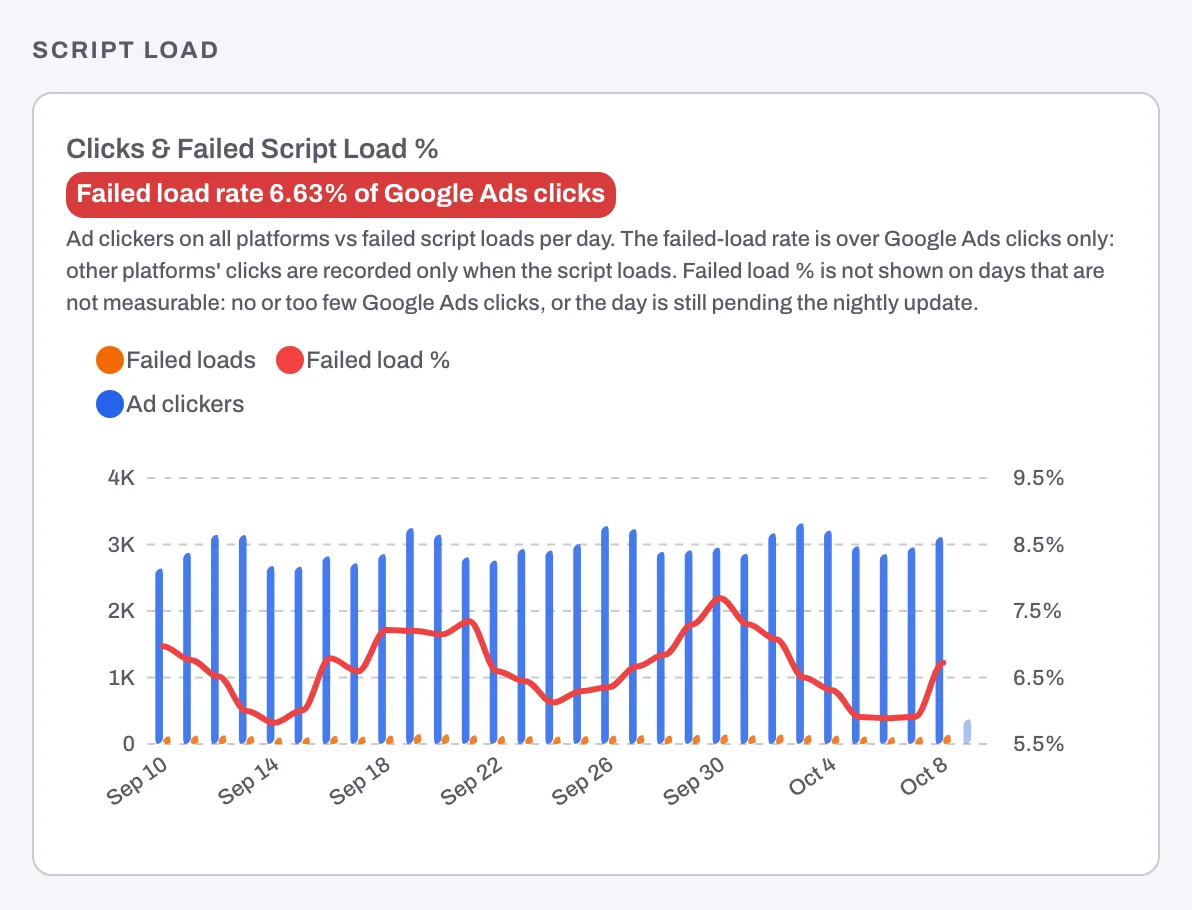Viewport: 1192px width, 910px height.
Task: Click the red line's last point at Oct 8
Action: (943, 663)
